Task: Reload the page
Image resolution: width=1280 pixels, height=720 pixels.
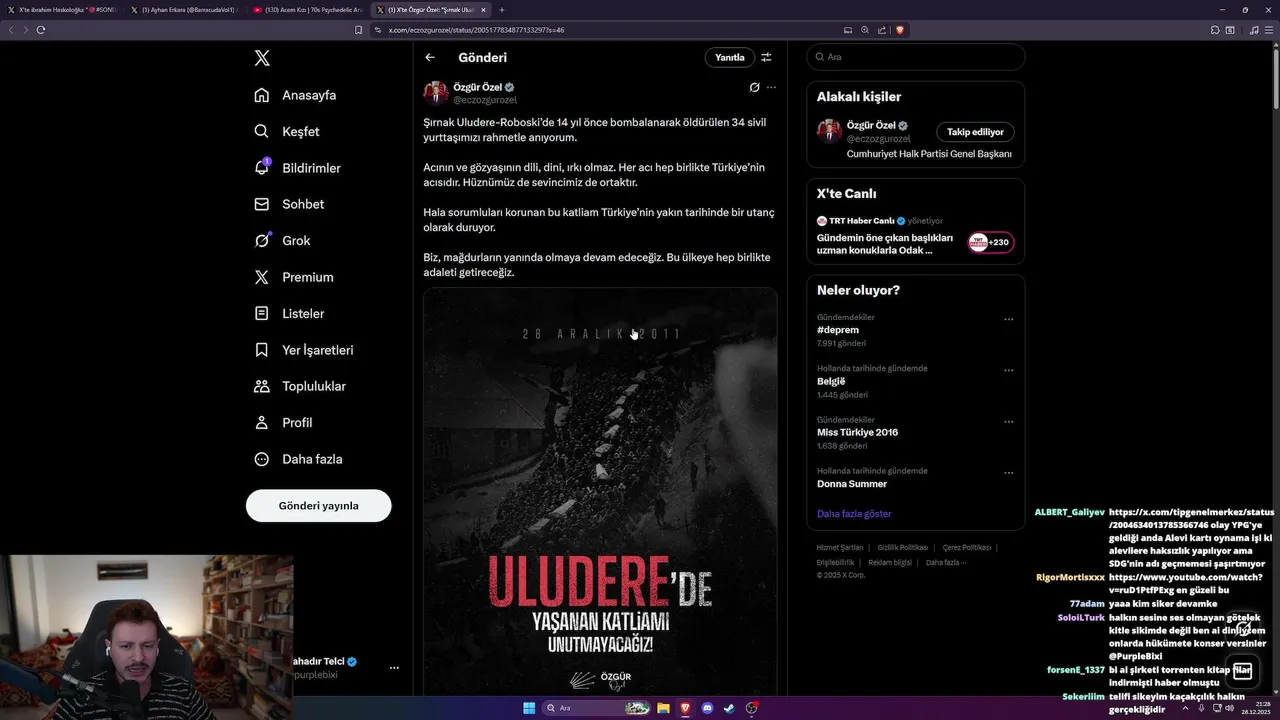Action: click(x=41, y=30)
